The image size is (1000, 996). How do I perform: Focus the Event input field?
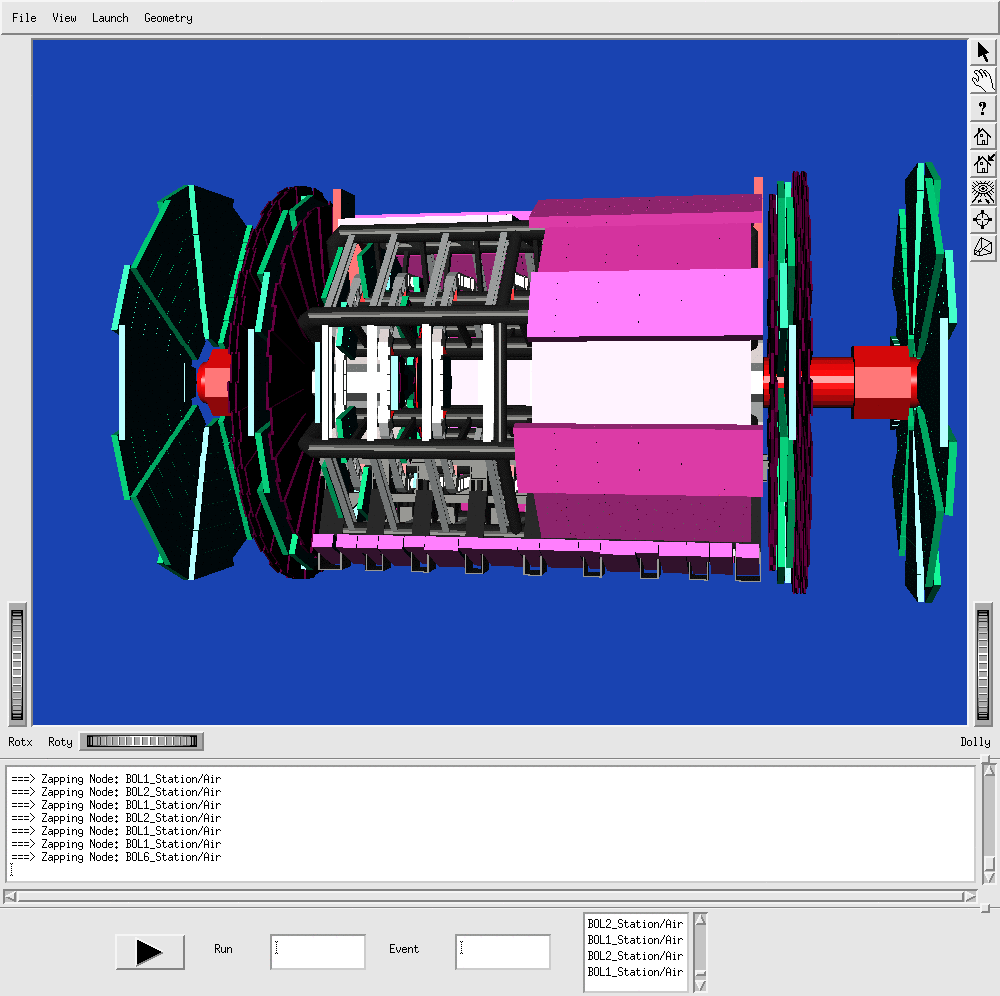[x=502, y=952]
